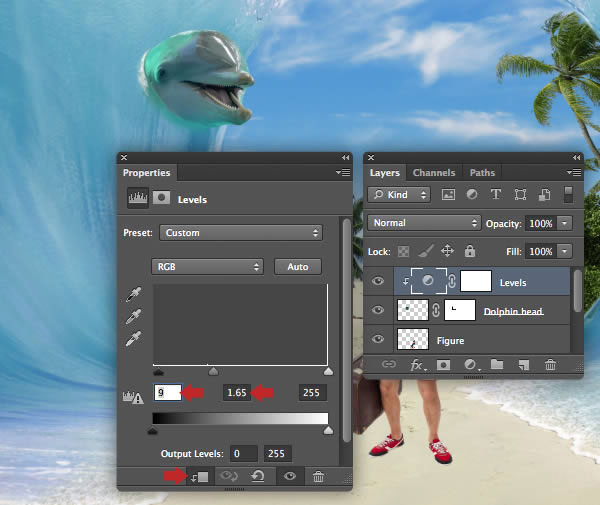Click the Auto levels button
The height and width of the screenshot is (505, 600).
(x=298, y=267)
